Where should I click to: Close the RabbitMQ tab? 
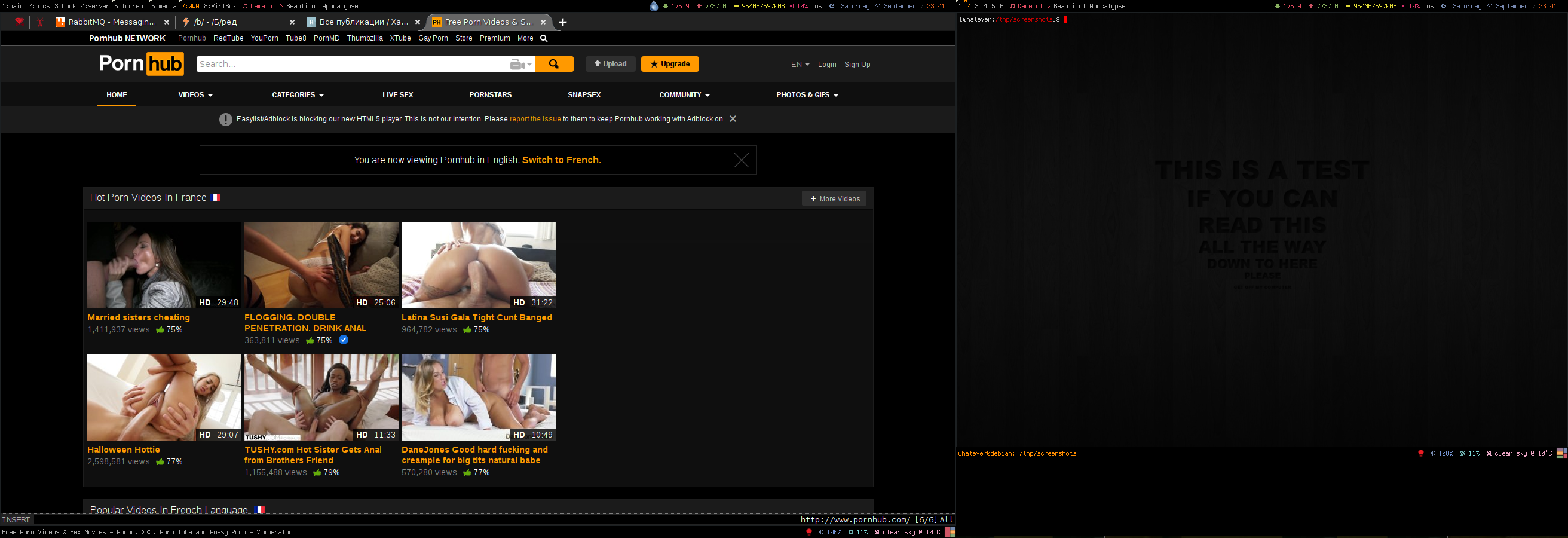[167, 22]
